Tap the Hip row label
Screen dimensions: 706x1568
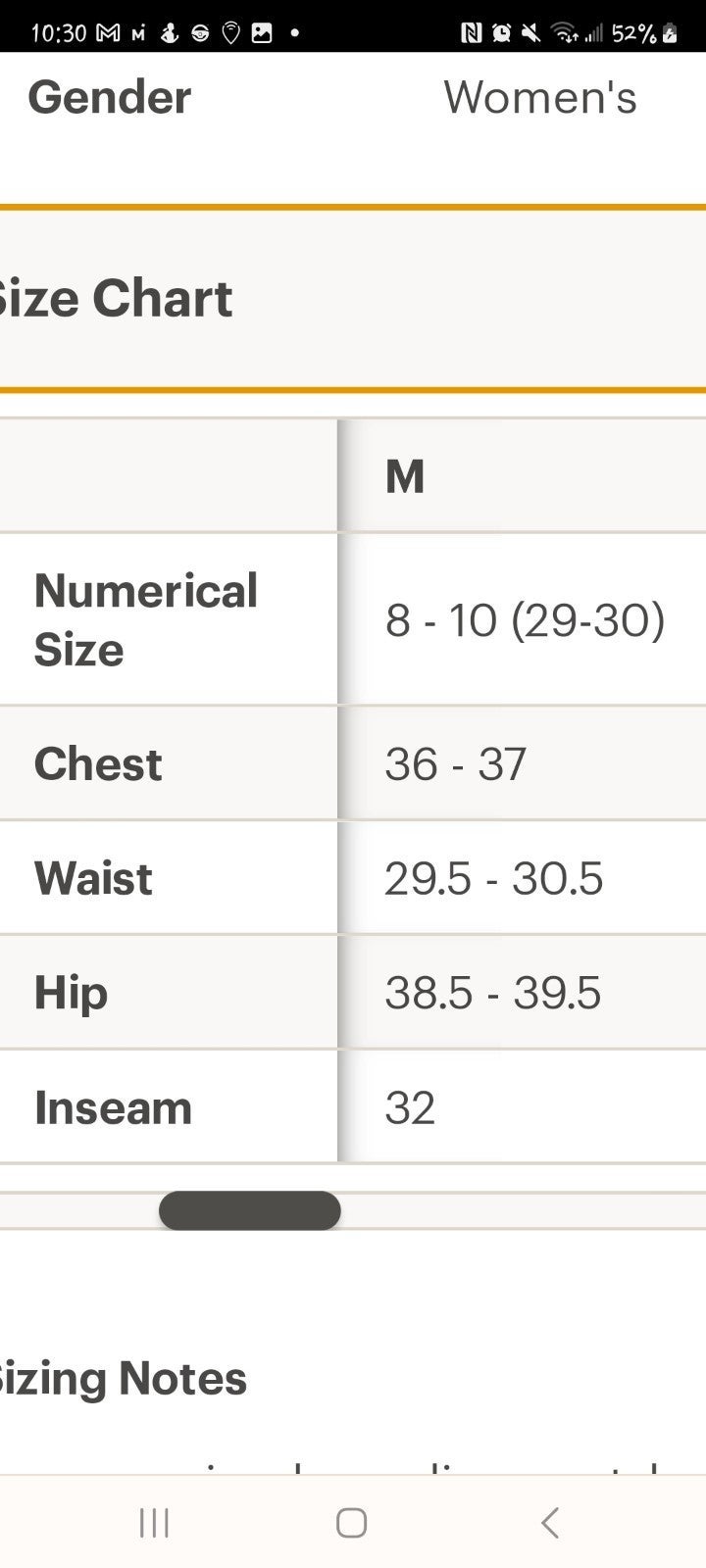tap(71, 993)
